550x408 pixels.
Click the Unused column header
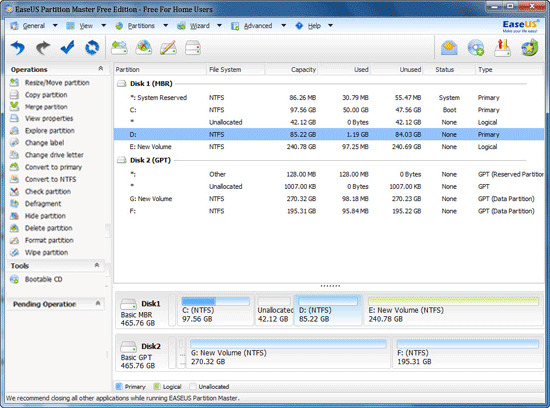click(397, 69)
